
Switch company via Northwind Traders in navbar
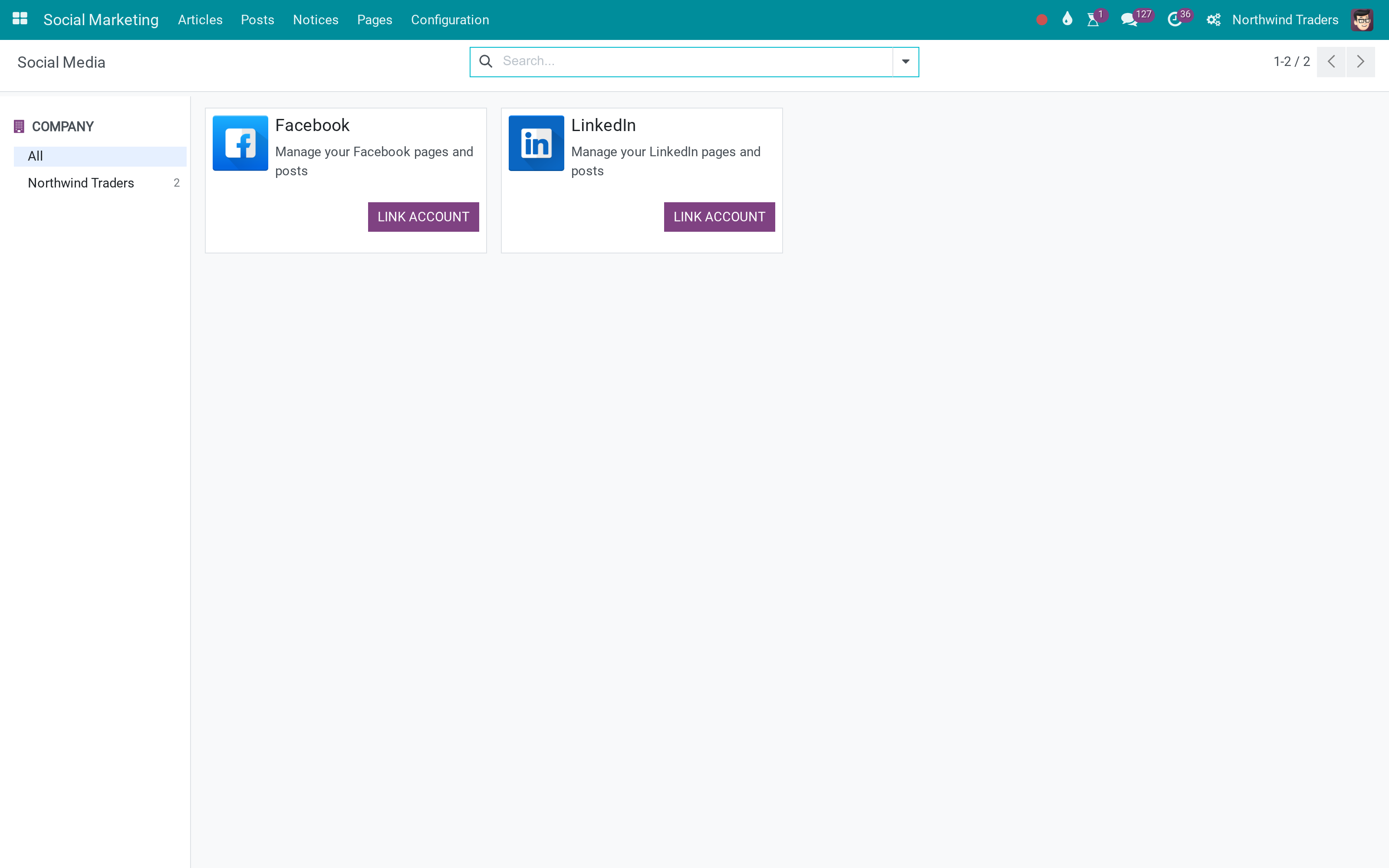1285,20
